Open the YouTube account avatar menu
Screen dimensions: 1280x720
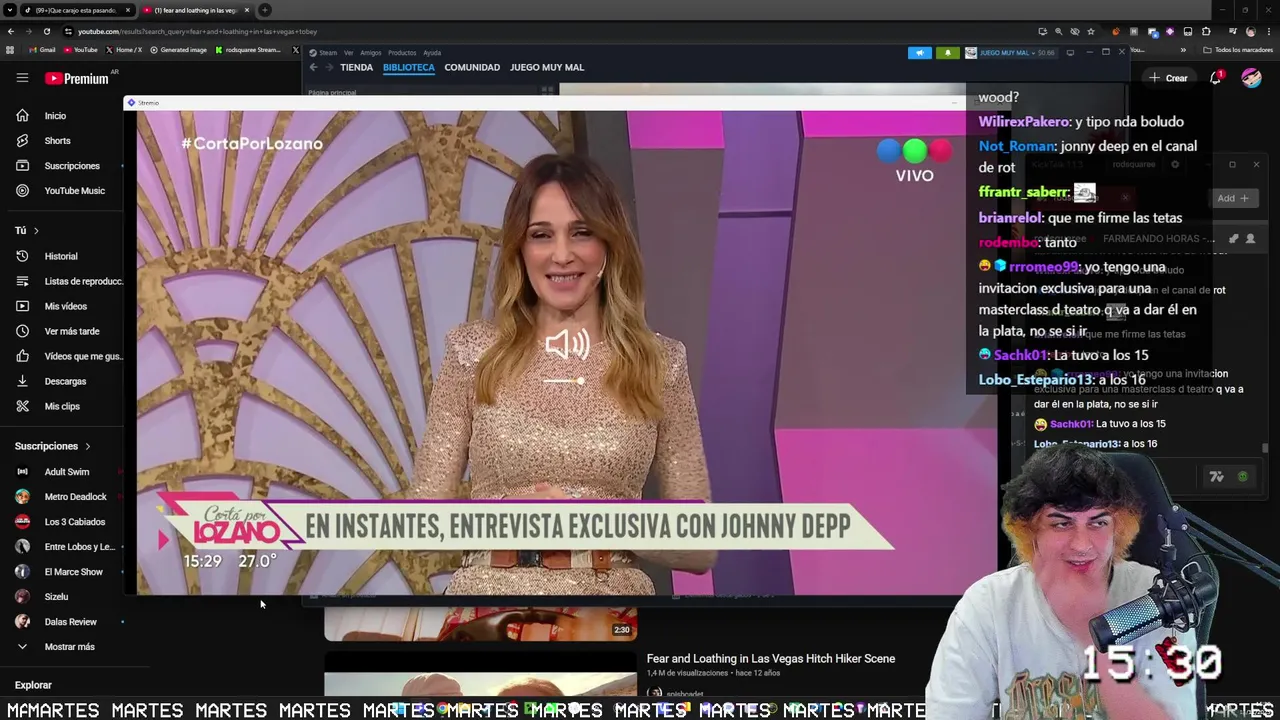(1251, 78)
